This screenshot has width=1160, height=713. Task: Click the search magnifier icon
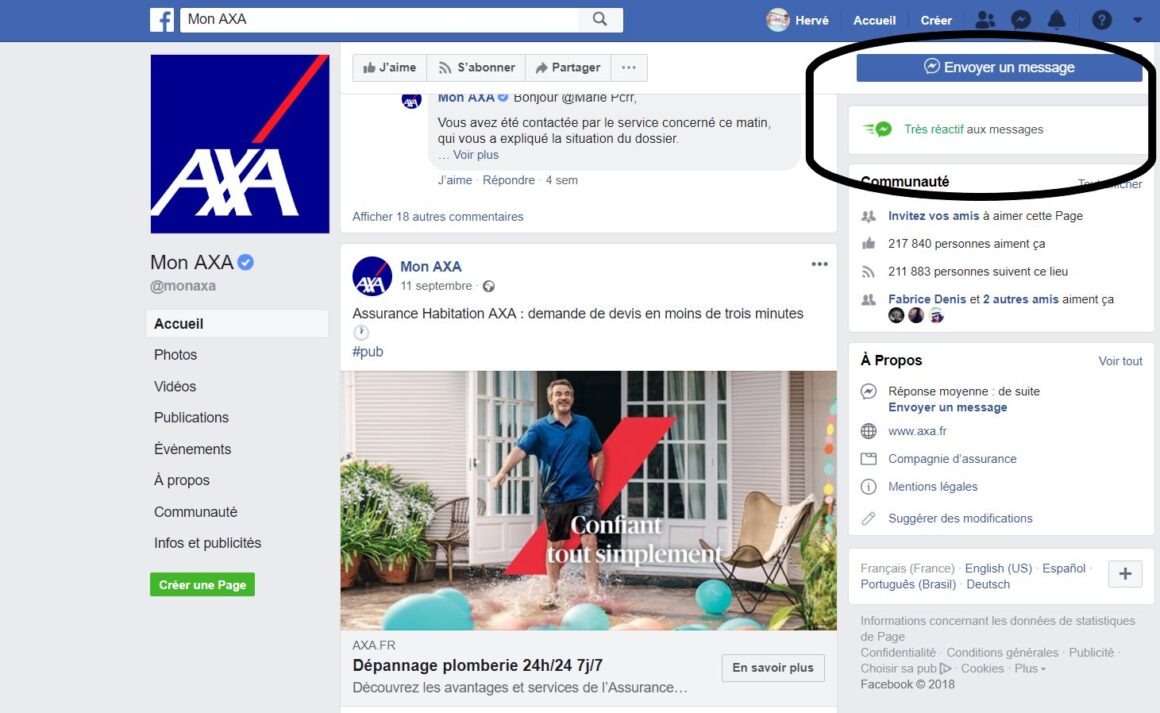[599, 19]
